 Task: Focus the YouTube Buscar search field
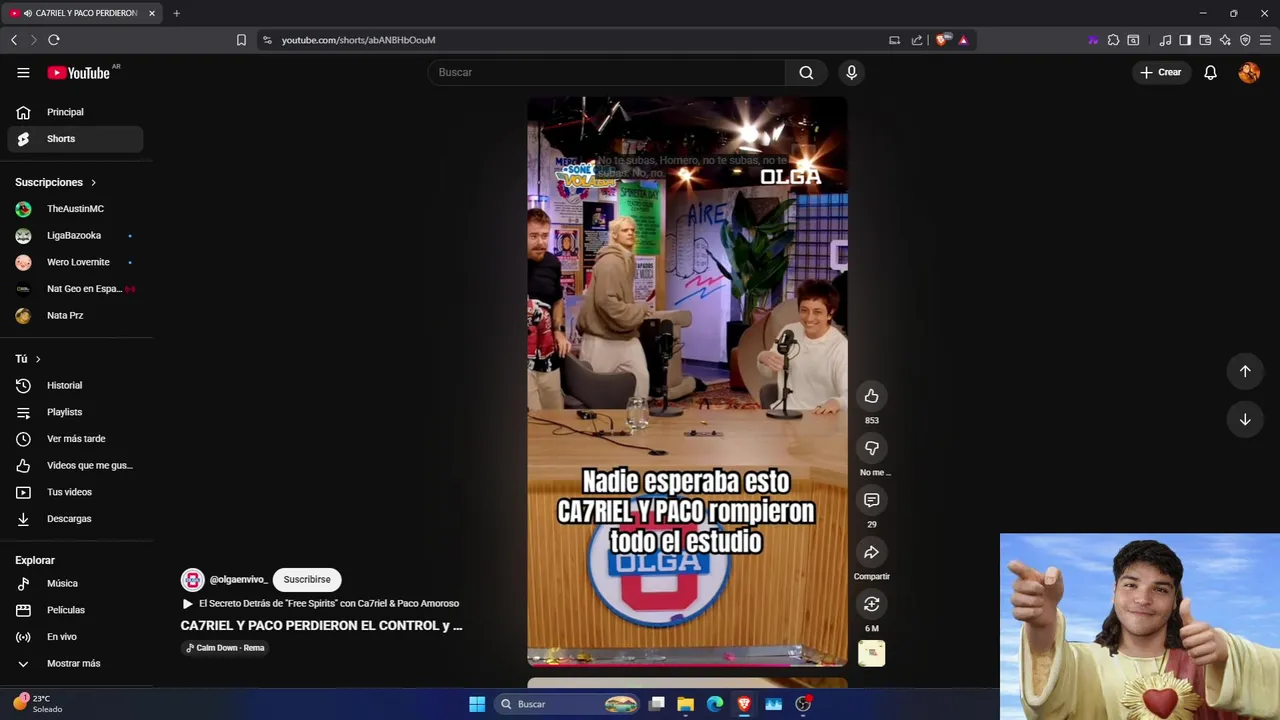[x=607, y=72]
